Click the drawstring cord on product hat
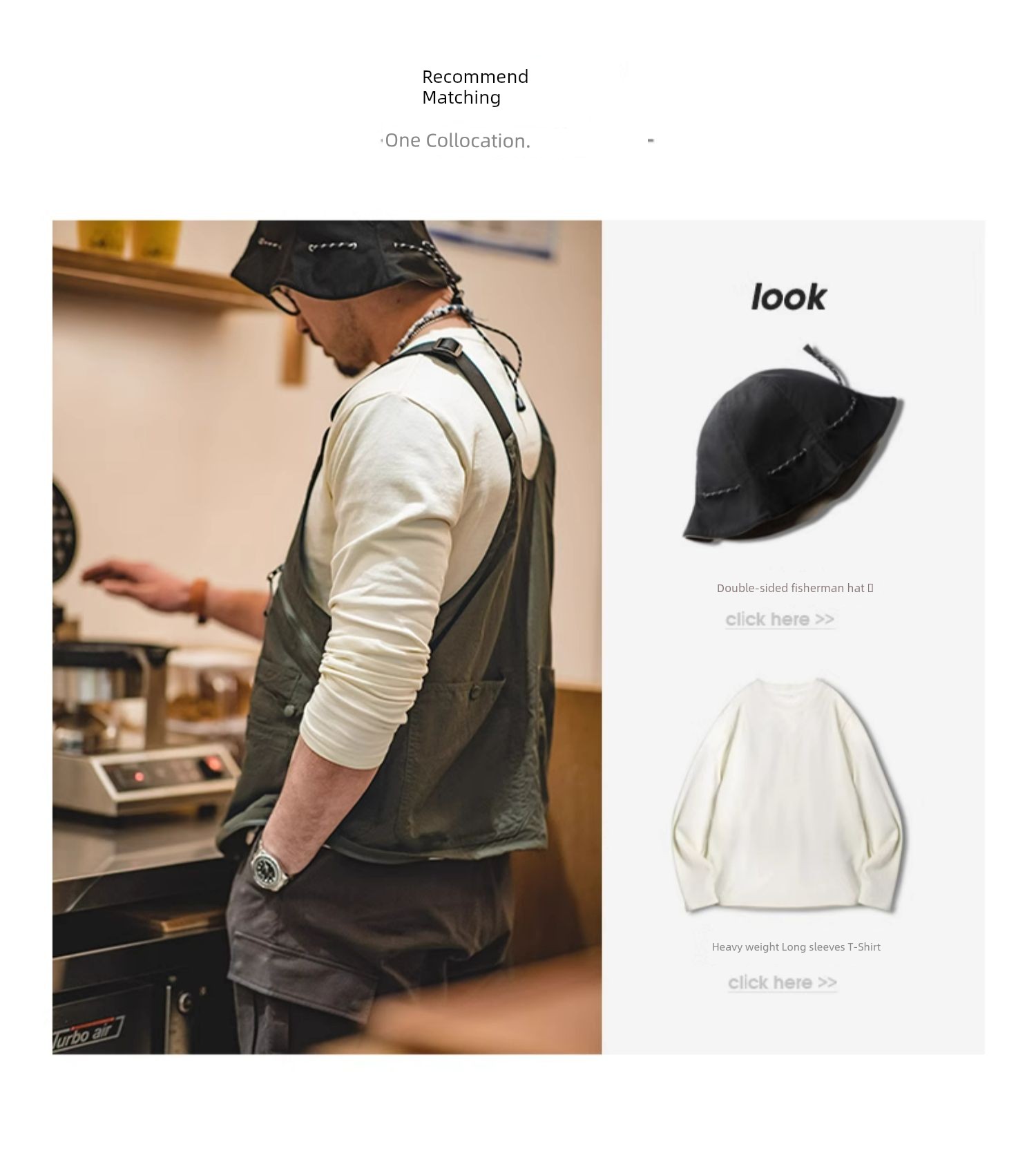 (826, 365)
